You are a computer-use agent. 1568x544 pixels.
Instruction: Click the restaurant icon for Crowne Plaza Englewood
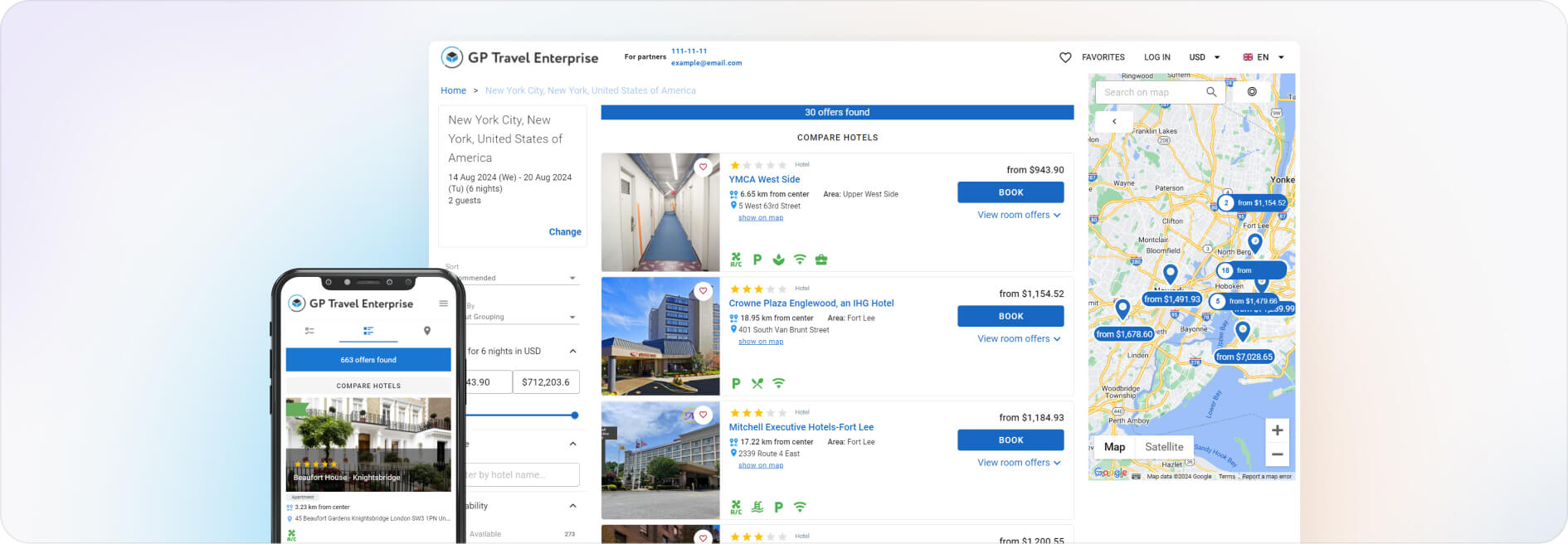click(757, 383)
